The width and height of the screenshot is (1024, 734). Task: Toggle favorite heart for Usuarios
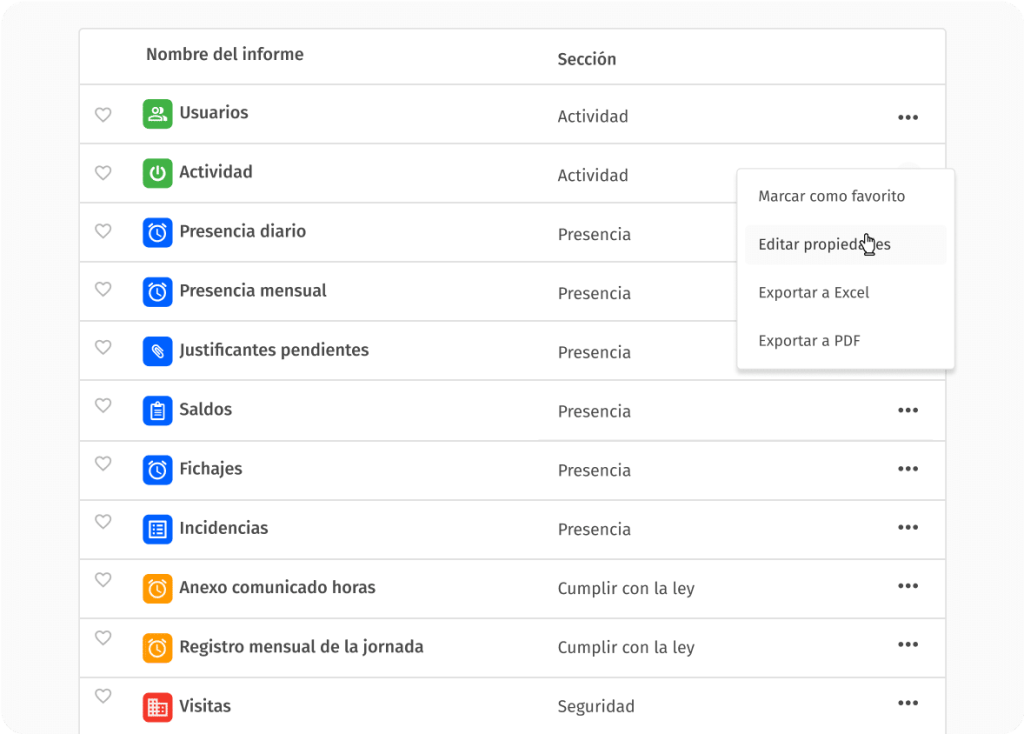tap(102, 115)
